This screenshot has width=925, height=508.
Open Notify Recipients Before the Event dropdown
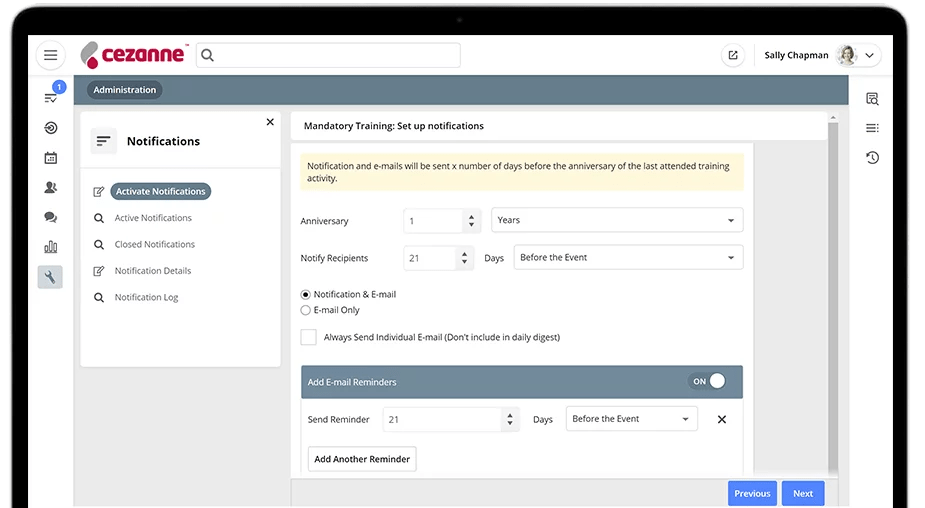pos(628,257)
